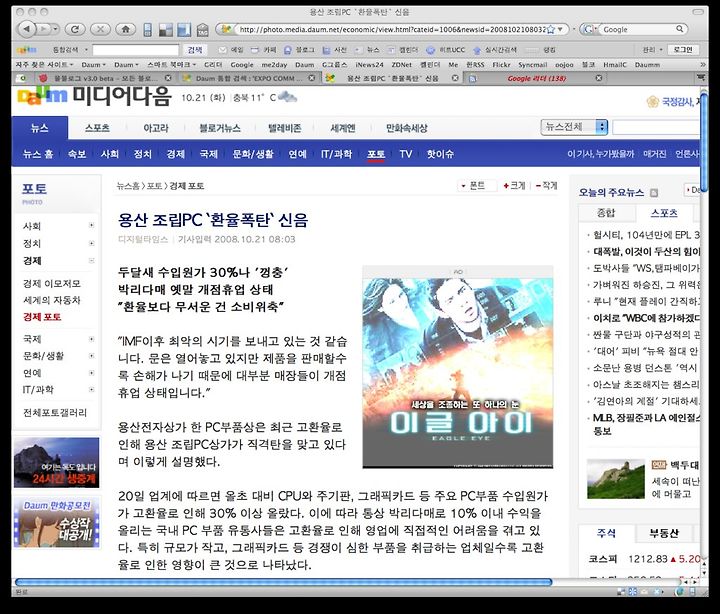Open the 연예 news menu item
The width and height of the screenshot is (720, 614).
coord(297,154)
